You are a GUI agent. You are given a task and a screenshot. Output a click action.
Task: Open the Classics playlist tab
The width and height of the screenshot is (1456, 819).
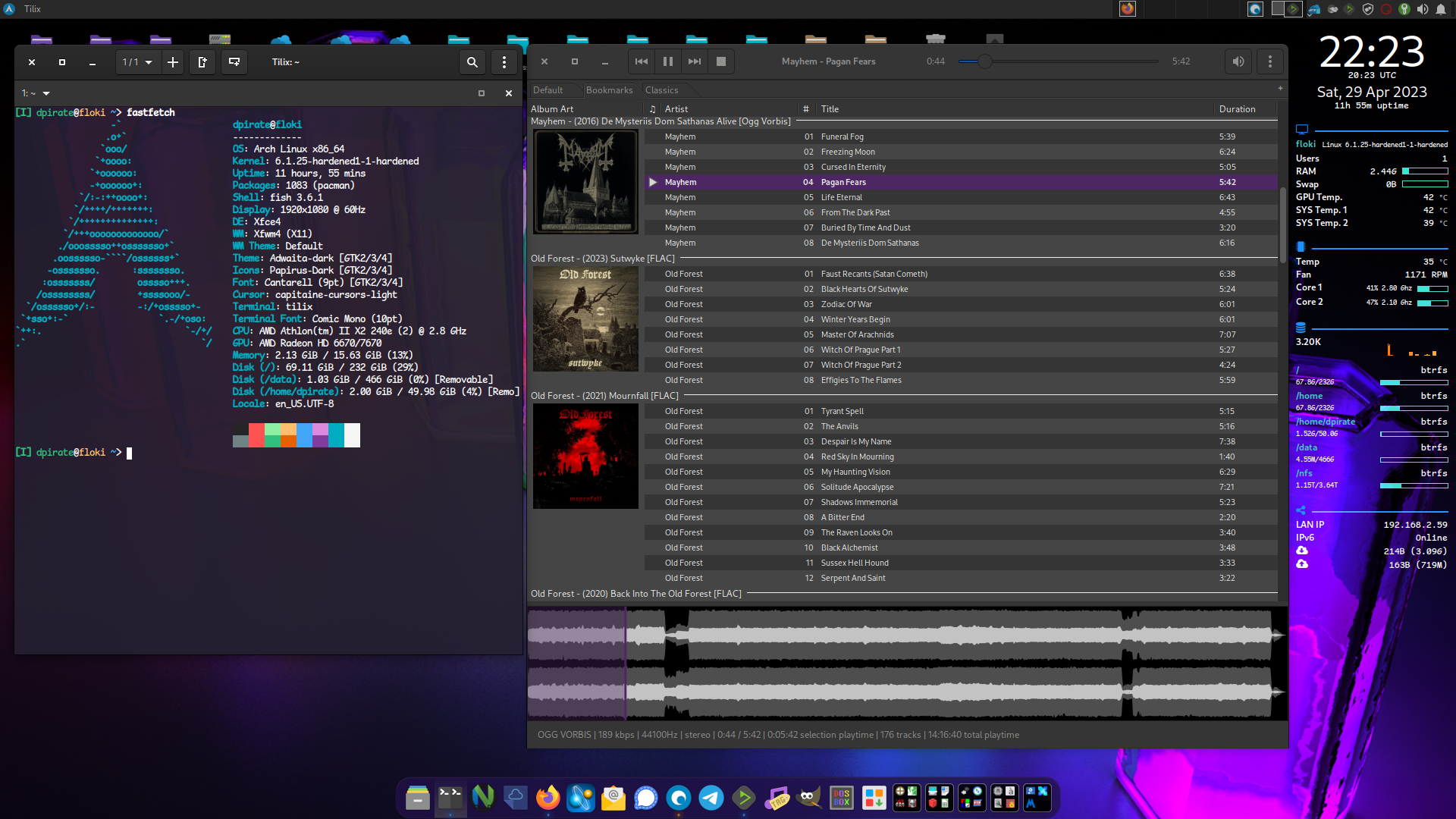[661, 90]
